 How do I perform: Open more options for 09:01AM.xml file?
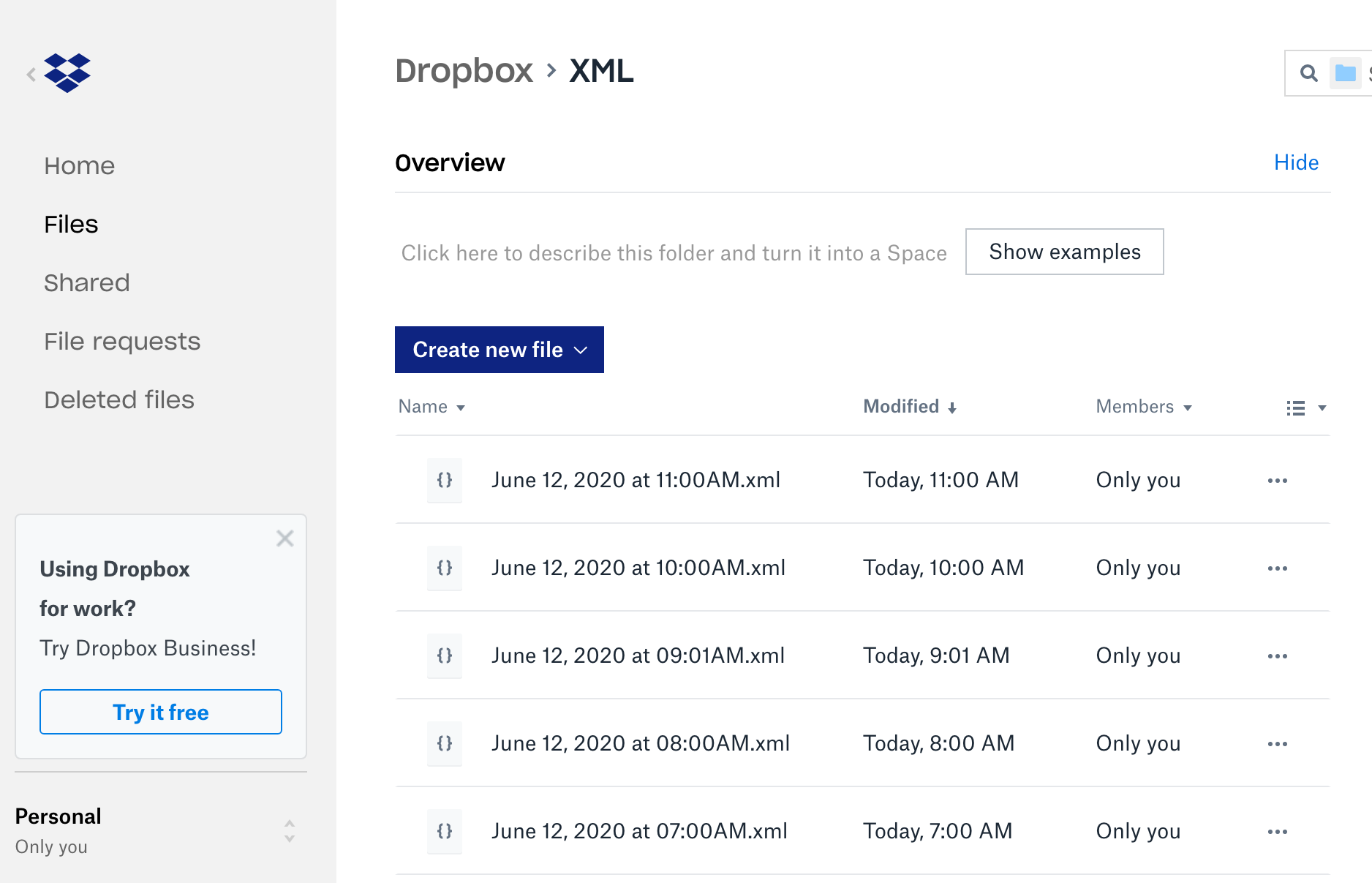tap(1278, 656)
